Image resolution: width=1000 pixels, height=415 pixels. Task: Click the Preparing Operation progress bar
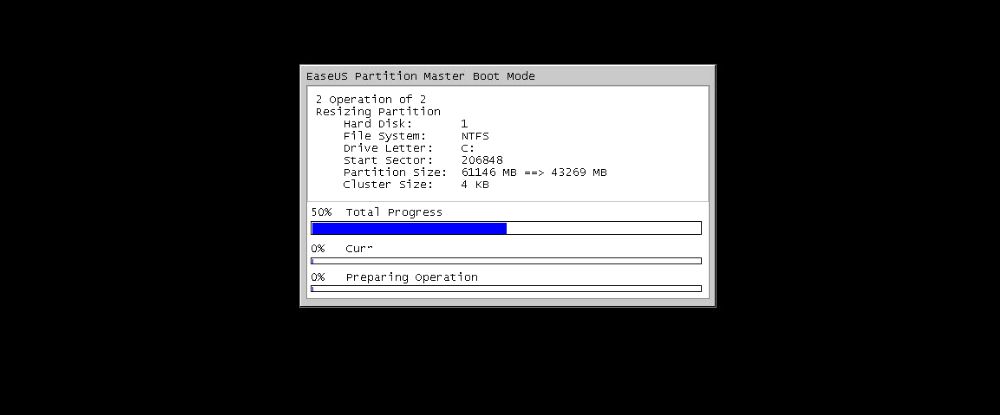[x=506, y=289]
